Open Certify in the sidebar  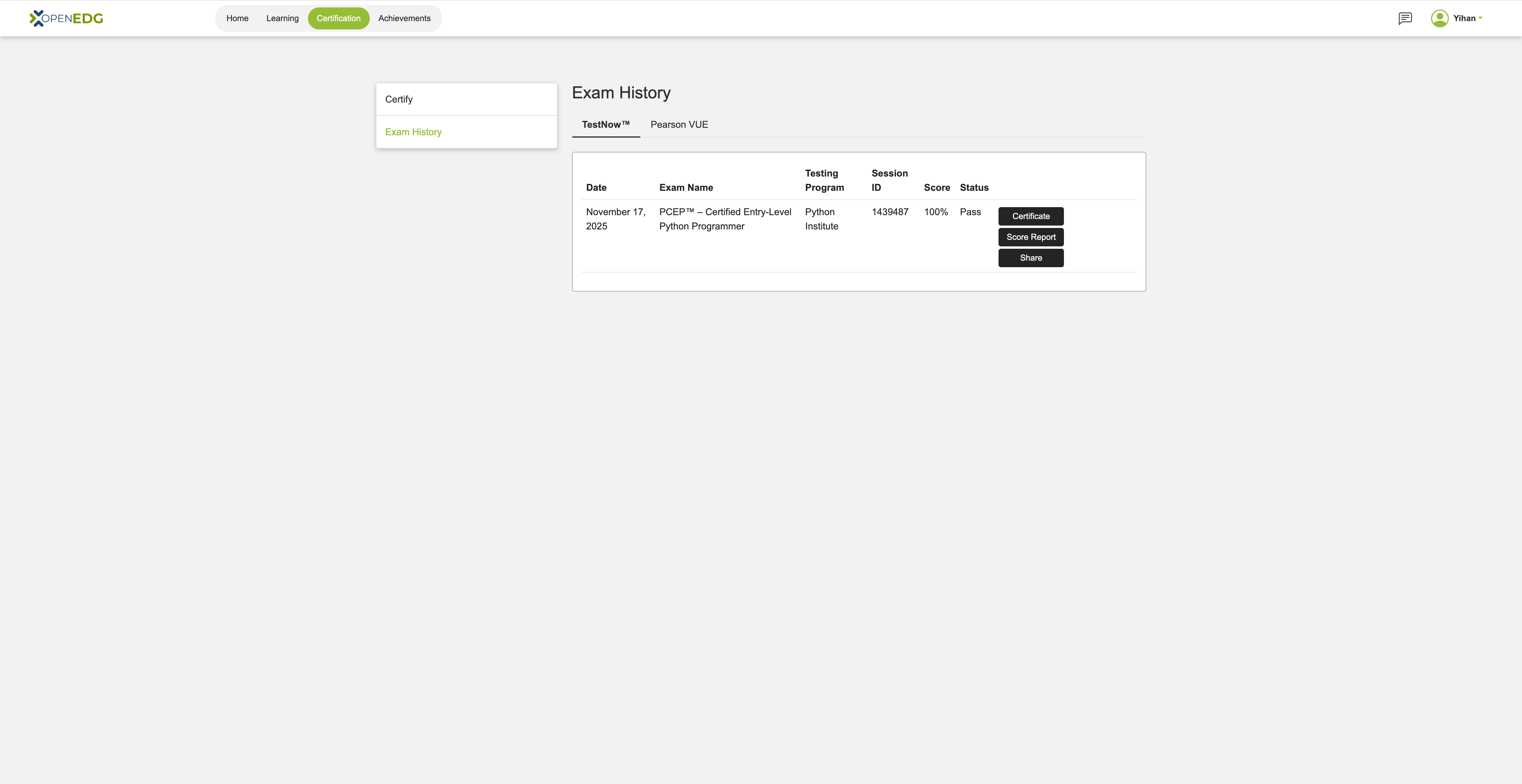coord(466,99)
